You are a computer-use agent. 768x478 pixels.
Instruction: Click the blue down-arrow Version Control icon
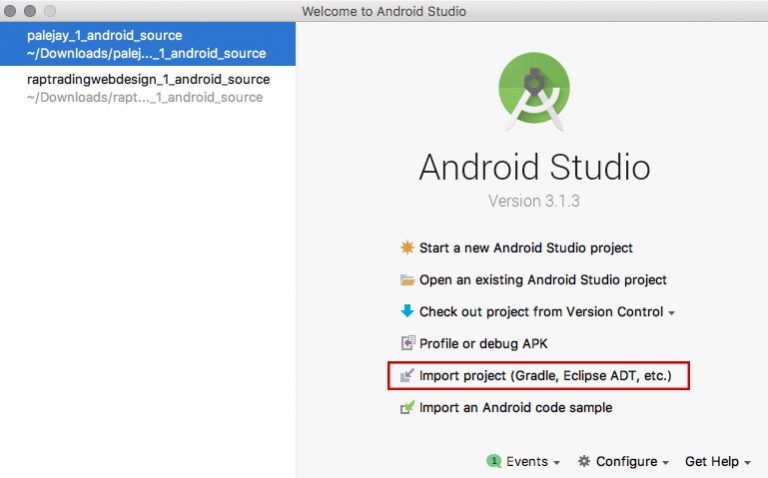pos(407,312)
